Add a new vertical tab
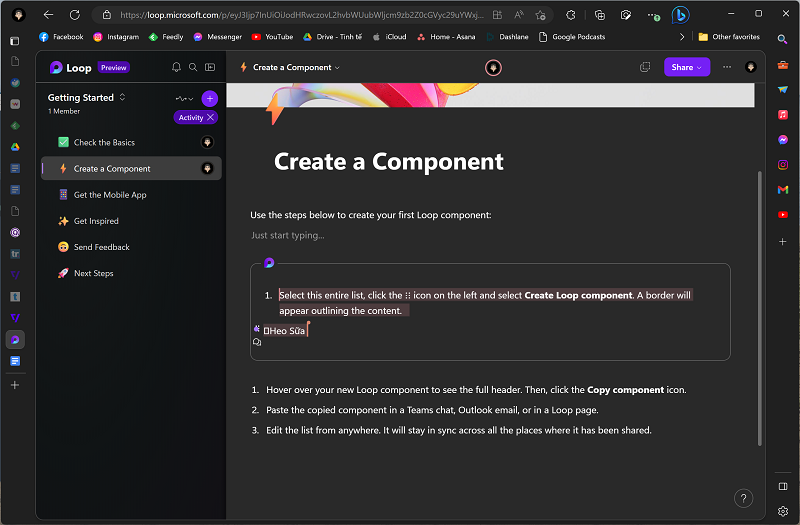The width and height of the screenshot is (800, 525). click(15, 385)
